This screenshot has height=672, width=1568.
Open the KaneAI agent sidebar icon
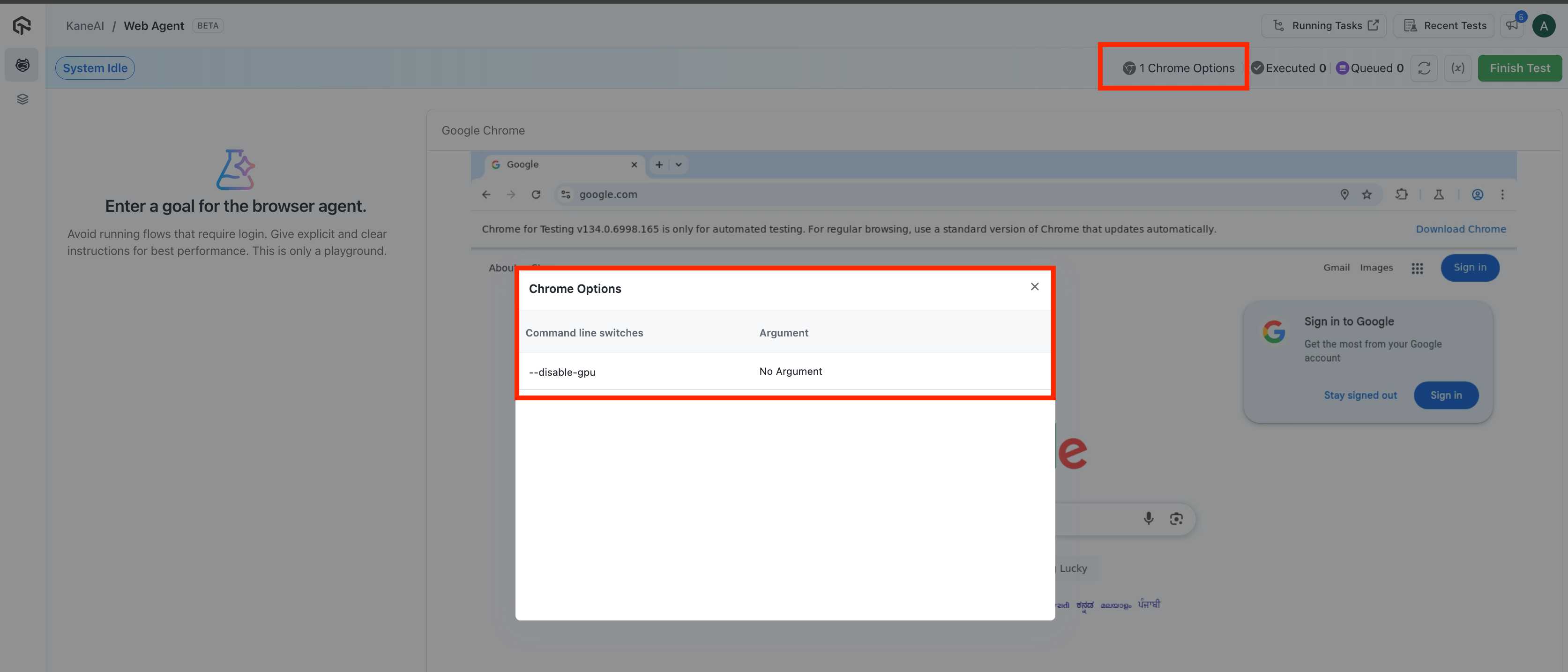coord(22,65)
